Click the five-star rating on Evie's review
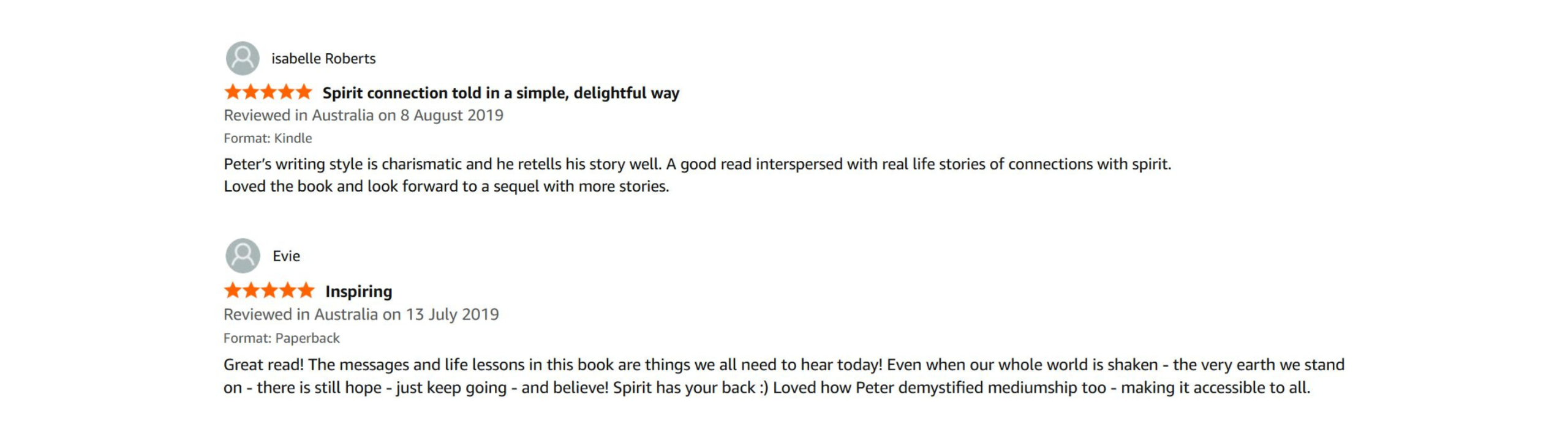The height and width of the screenshot is (435, 1568). pyautogui.click(x=269, y=290)
